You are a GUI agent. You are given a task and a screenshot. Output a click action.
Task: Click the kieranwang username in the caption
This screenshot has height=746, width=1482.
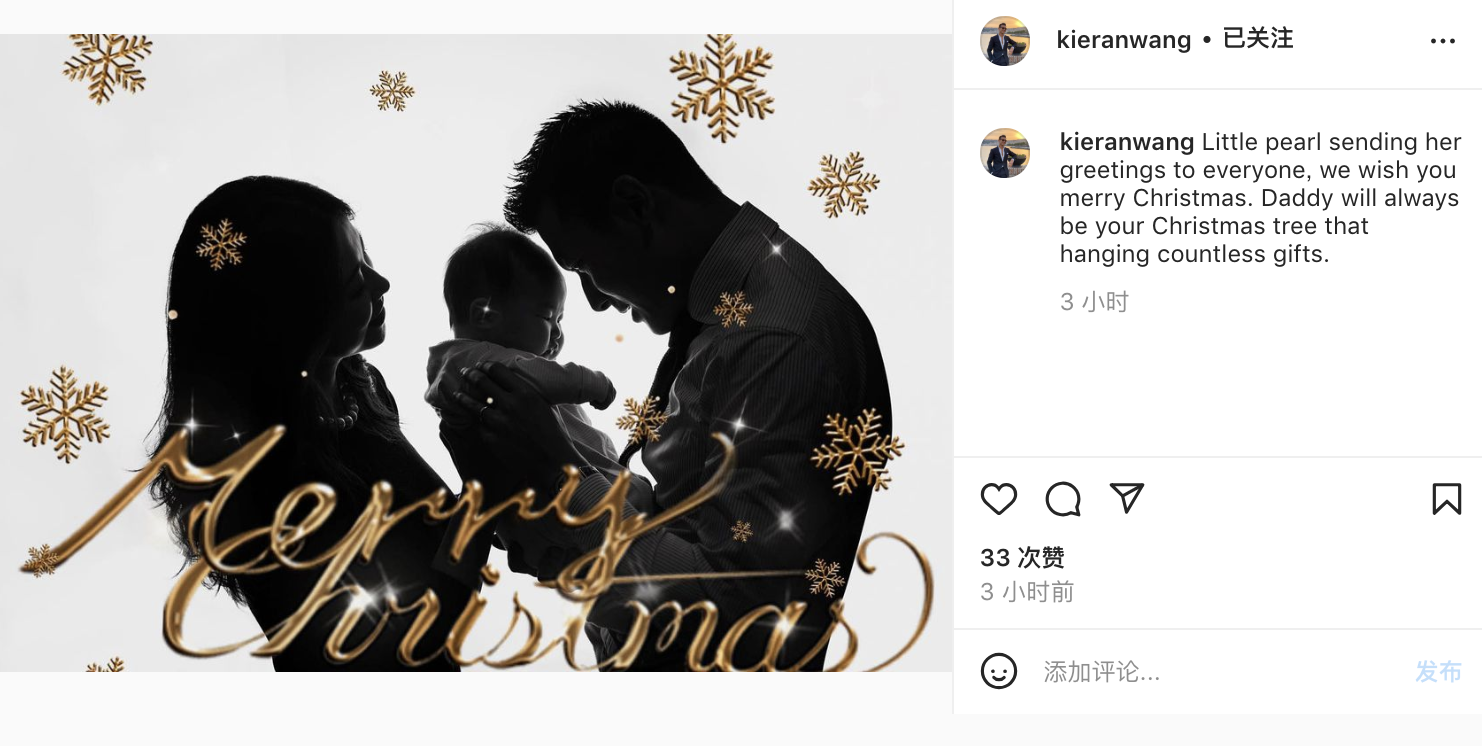coord(1127,142)
